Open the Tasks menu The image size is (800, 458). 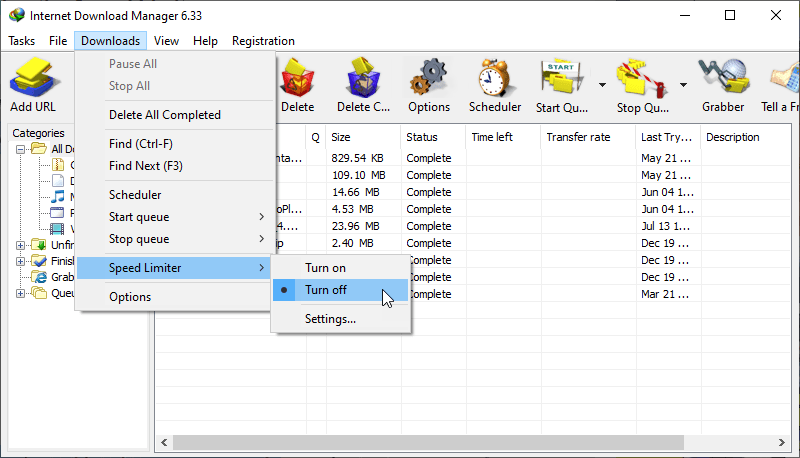[21, 41]
